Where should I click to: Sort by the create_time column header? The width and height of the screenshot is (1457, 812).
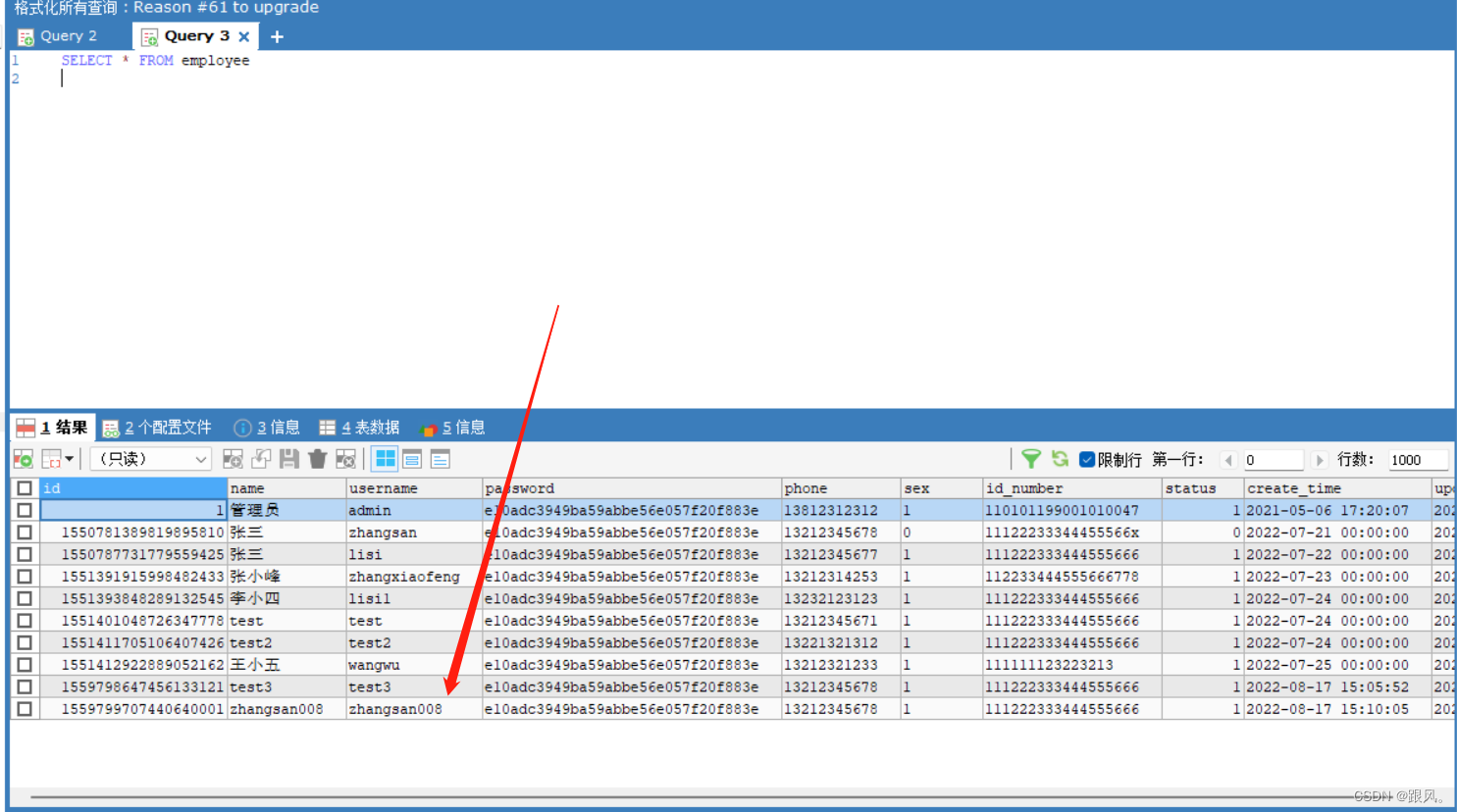point(1337,487)
